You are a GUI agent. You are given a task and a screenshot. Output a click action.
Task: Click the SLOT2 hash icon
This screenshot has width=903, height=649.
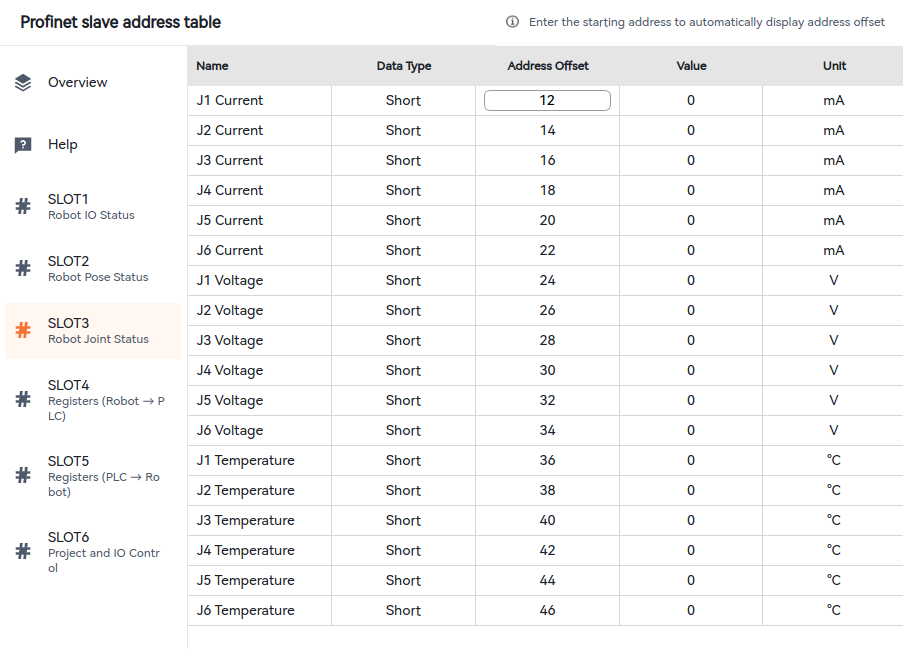(x=23, y=268)
